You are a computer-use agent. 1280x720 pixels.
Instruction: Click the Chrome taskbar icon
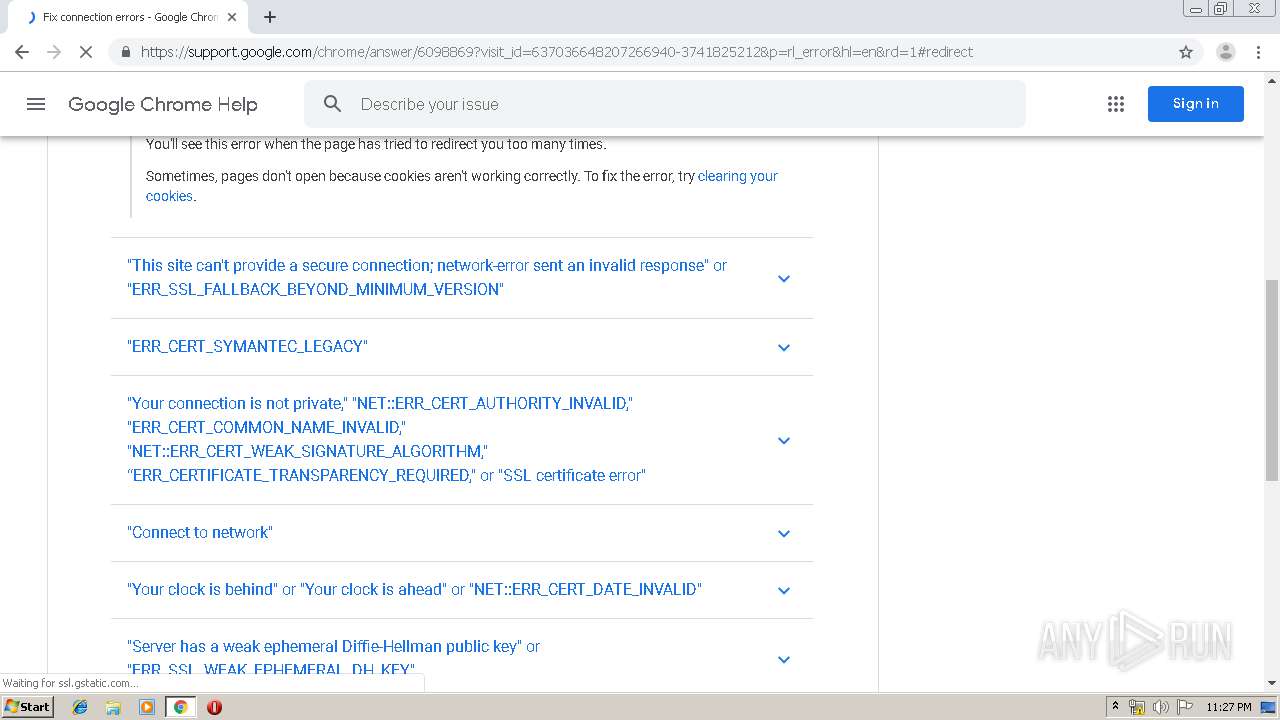(181, 707)
